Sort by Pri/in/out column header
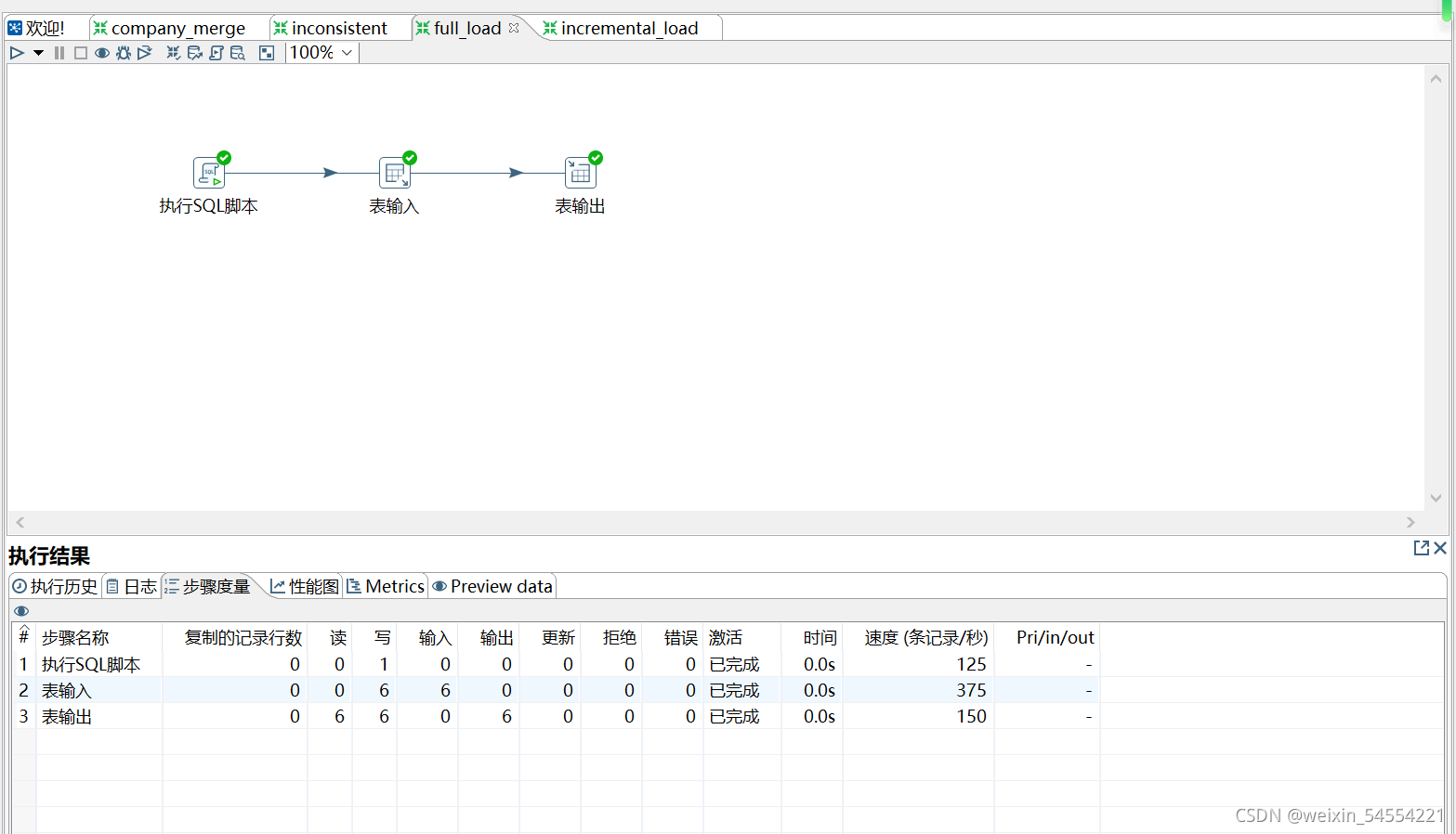Image resolution: width=1456 pixels, height=834 pixels. pyautogui.click(x=1047, y=637)
